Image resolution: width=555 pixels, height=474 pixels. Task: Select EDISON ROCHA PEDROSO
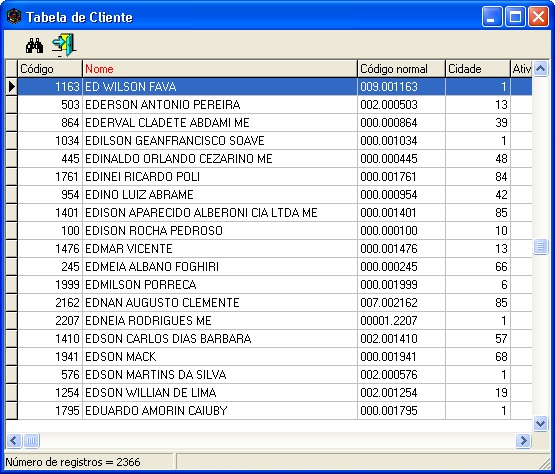tap(220, 231)
